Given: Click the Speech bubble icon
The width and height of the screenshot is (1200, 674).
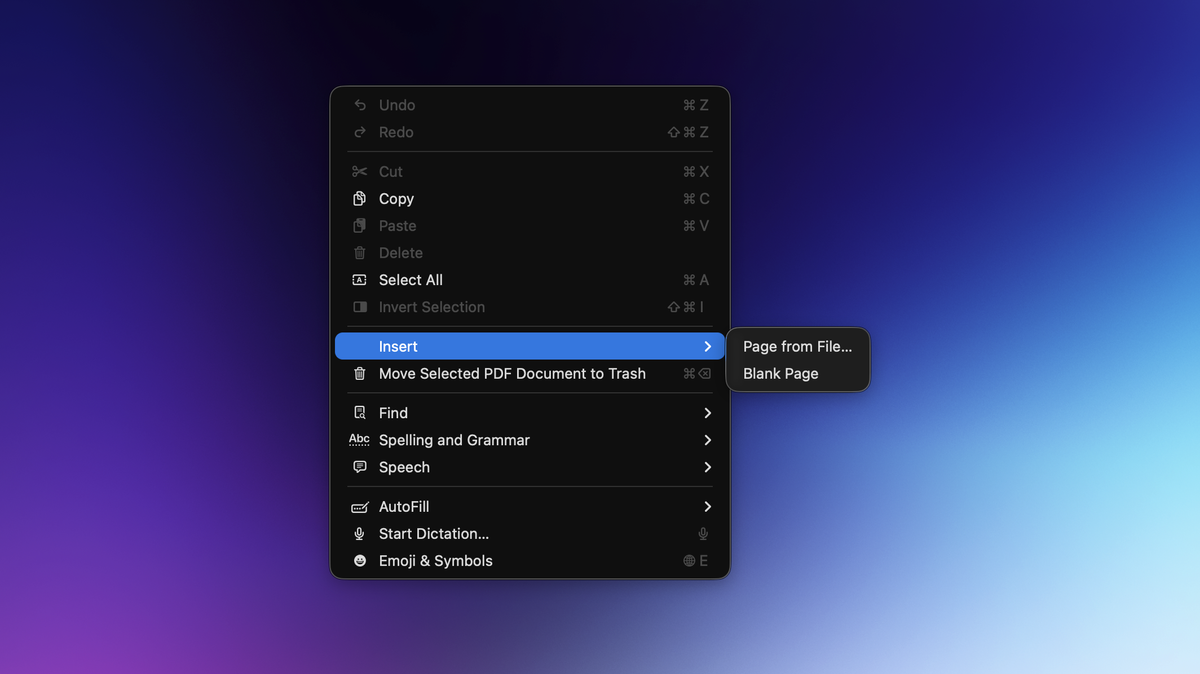Looking at the screenshot, I should coord(360,467).
